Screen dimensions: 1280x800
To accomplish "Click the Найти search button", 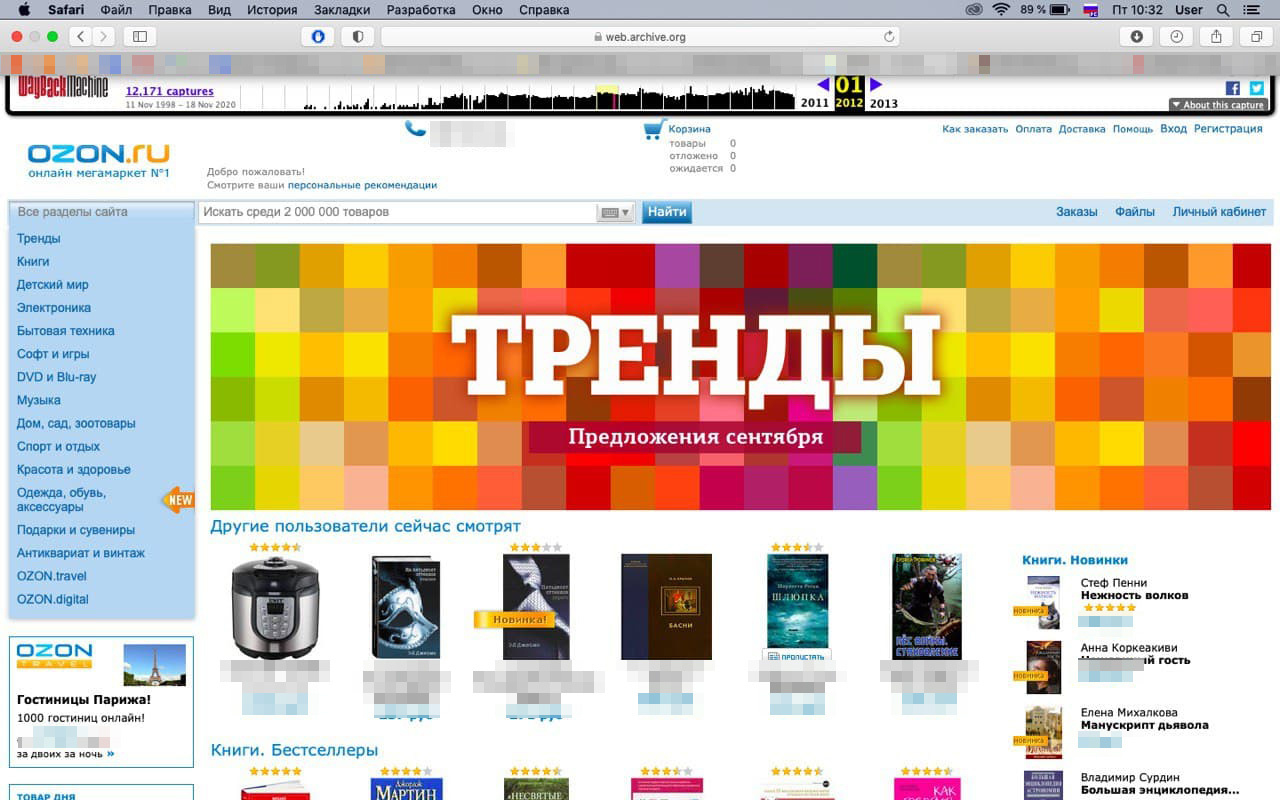I will 666,212.
